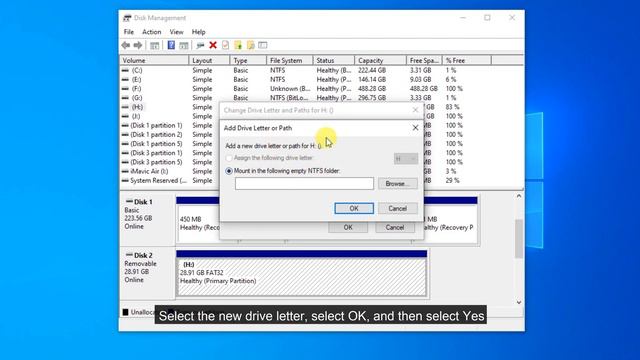Viewport: 640px width, 360px height.
Task: Click OK in Add Drive Letter dialog
Action: click(x=354, y=208)
